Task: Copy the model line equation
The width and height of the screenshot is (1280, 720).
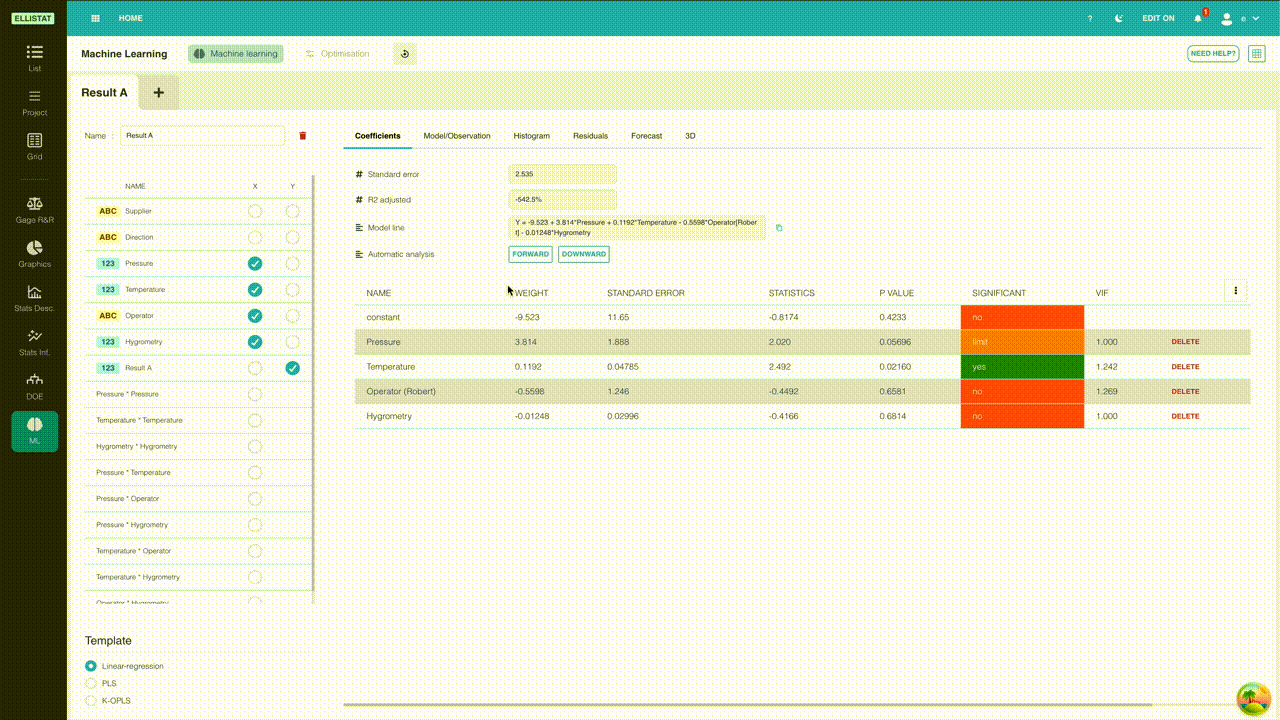Action: (779, 228)
